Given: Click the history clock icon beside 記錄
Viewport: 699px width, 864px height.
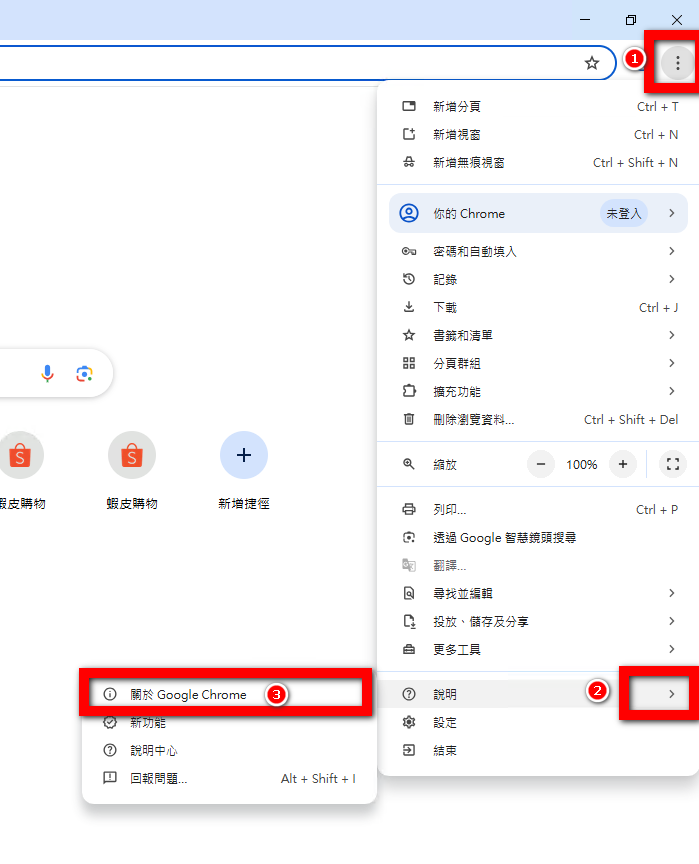Looking at the screenshot, I should (x=409, y=279).
